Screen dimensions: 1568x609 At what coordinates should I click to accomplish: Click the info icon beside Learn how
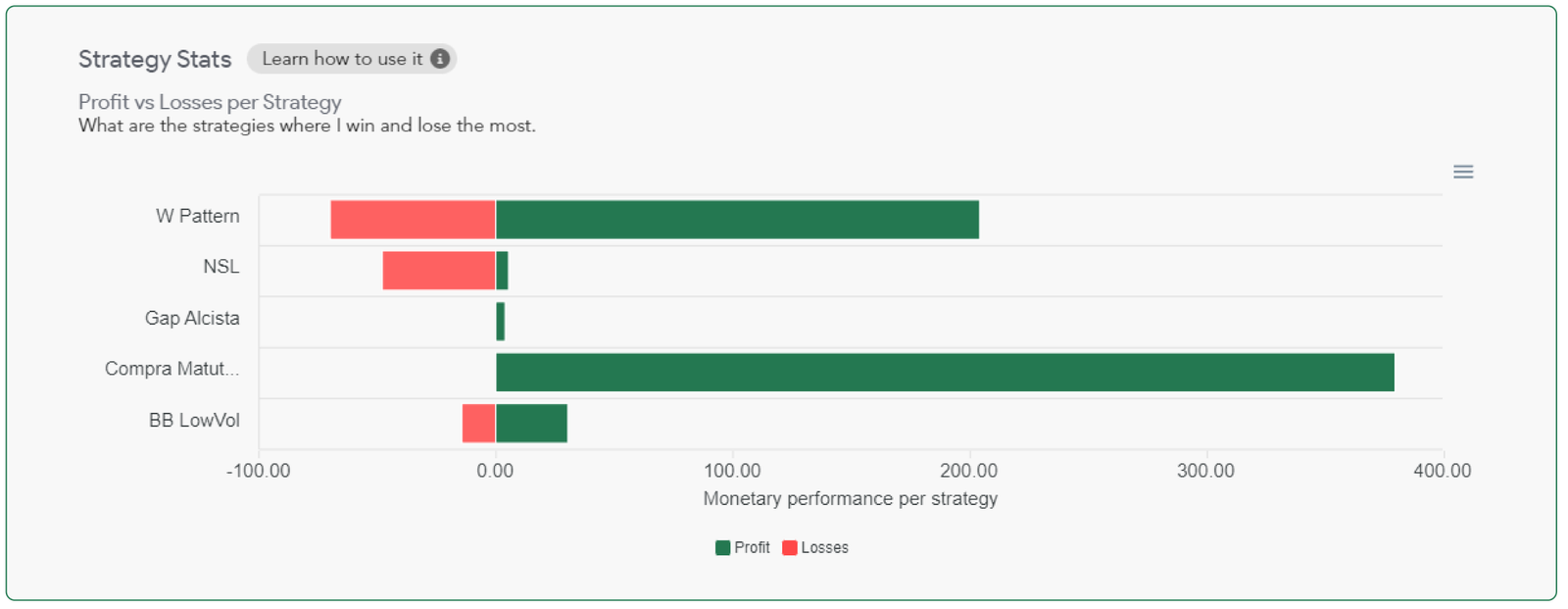click(440, 59)
